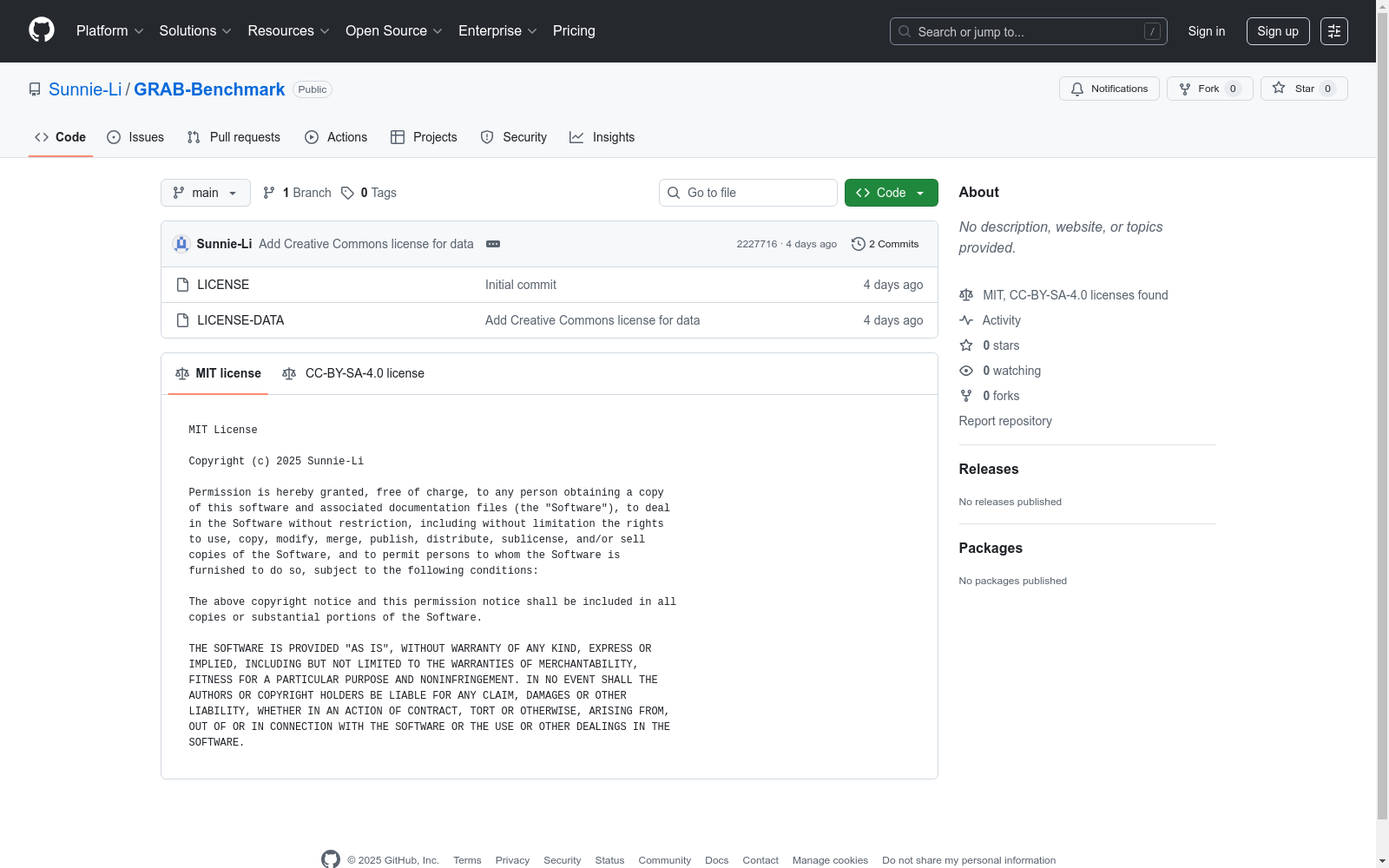Open the Insights tab
Image resolution: width=1389 pixels, height=868 pixels.
pyautogui.click(x=602, y=137)
